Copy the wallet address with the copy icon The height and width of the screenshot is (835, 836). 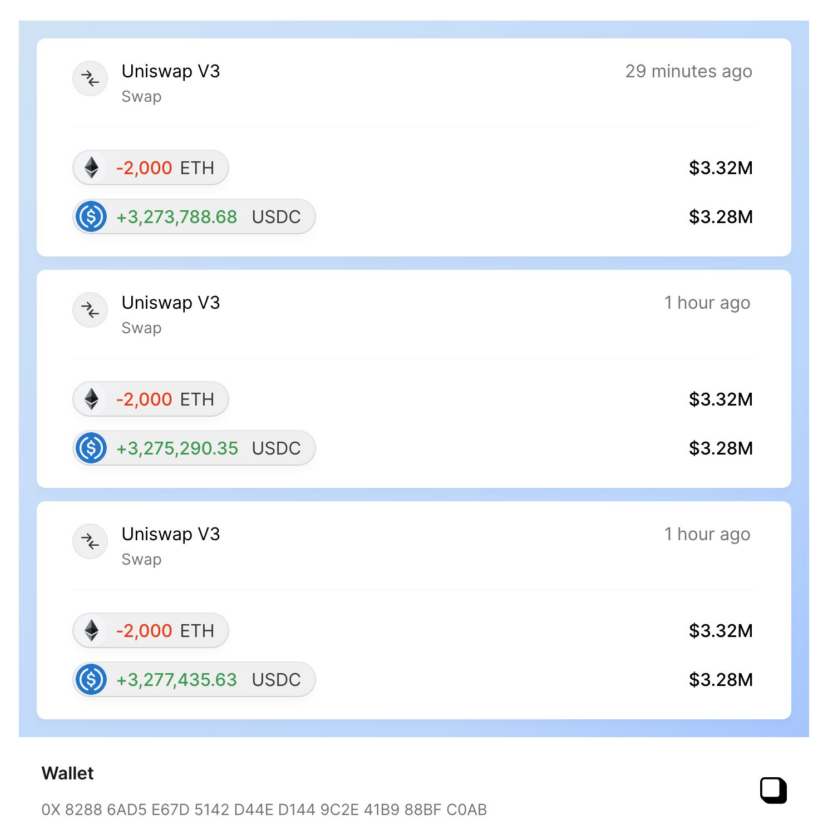(x=774, y=790)
